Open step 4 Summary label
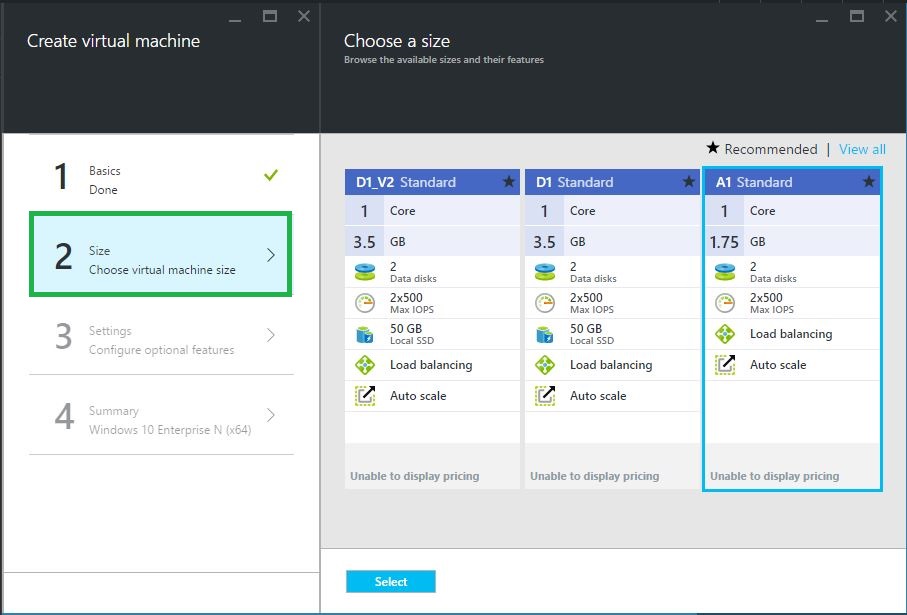Screen dimensions: 907x615 (x=114, y=411)
